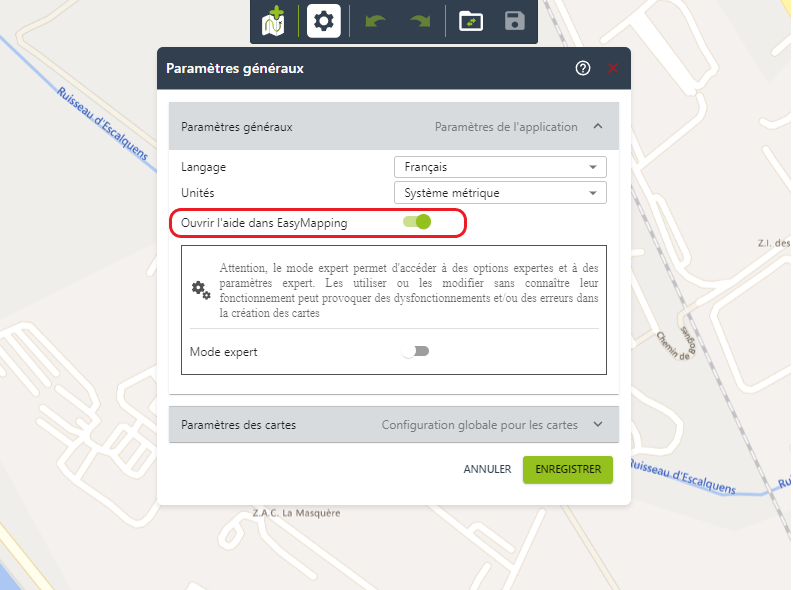Screen dimensions: 793x590
Task: Select the 'Paramètres des cartes' section header
Action: click(x=238, y=425)
